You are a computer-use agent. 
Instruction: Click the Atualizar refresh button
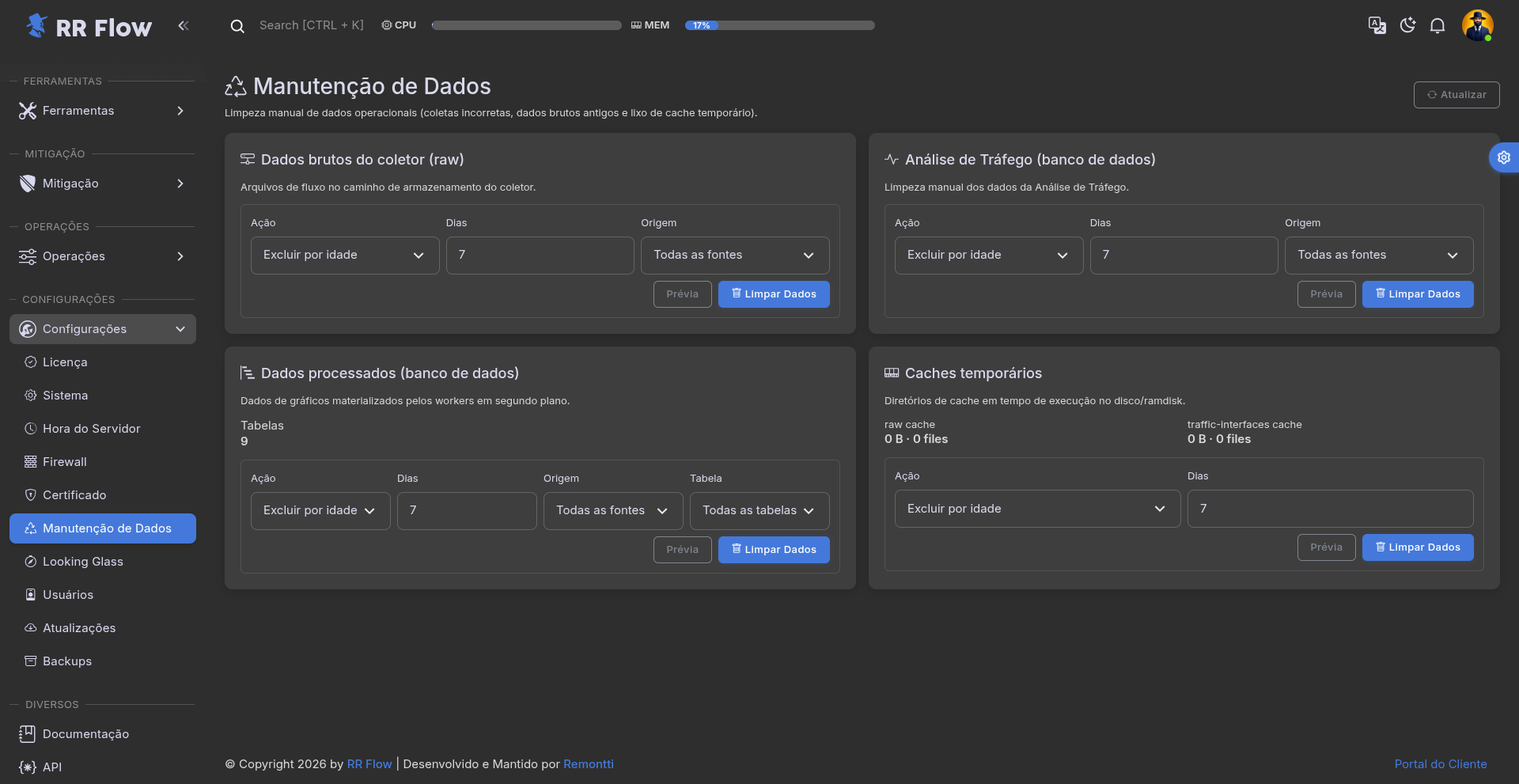pos(1456,95)
